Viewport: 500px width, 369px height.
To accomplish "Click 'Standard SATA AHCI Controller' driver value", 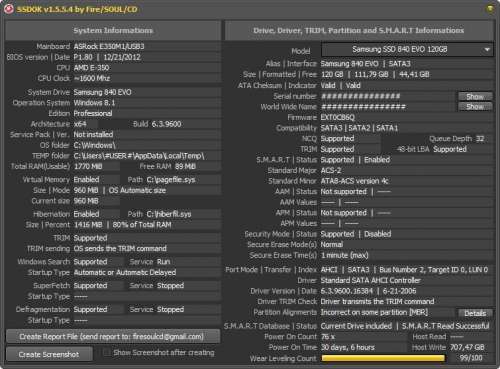I will click(371, 281).
